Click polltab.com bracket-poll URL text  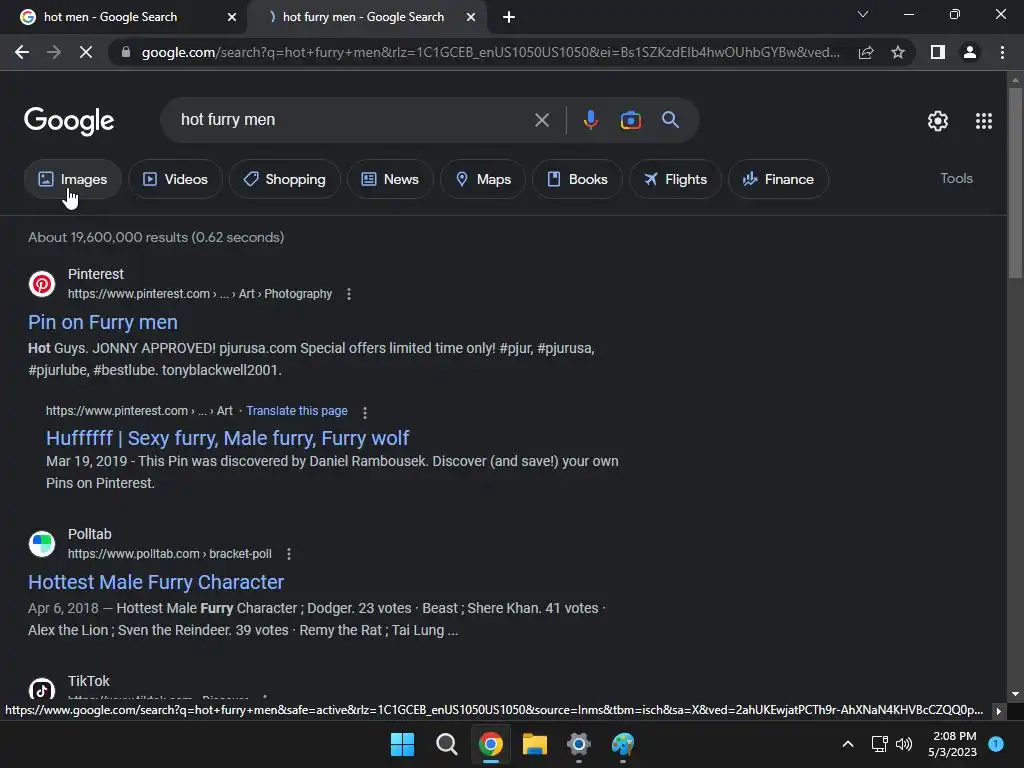[170, 554]
